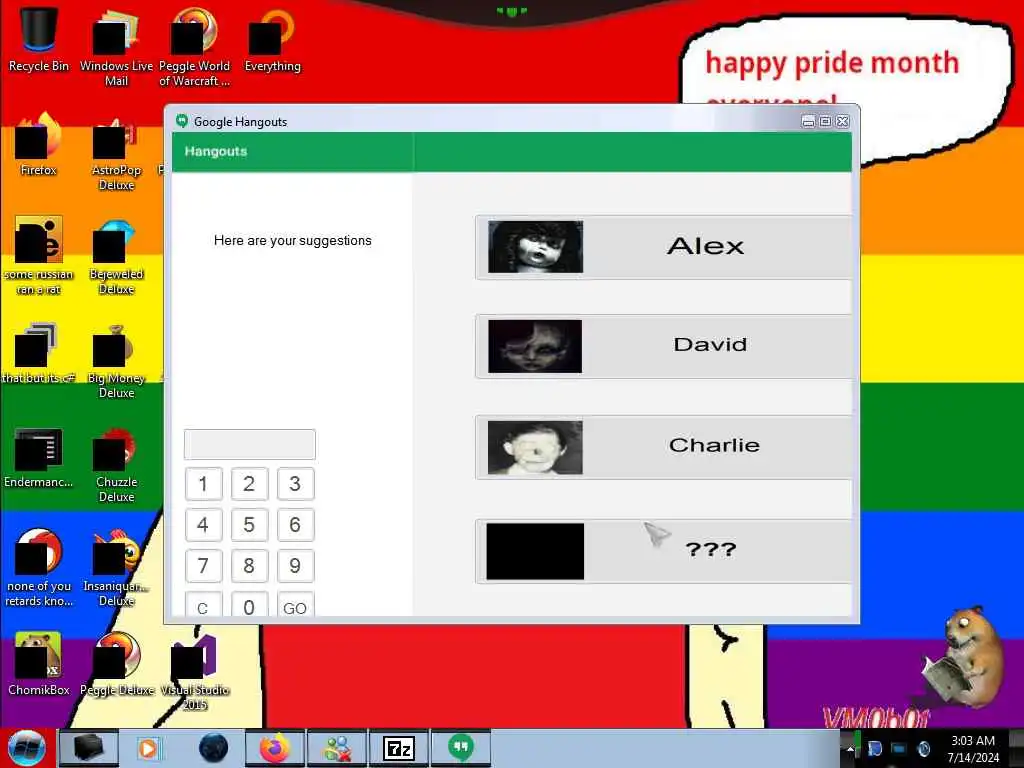Open the 'none of you' desktop icon

click(x=39, y=567)
